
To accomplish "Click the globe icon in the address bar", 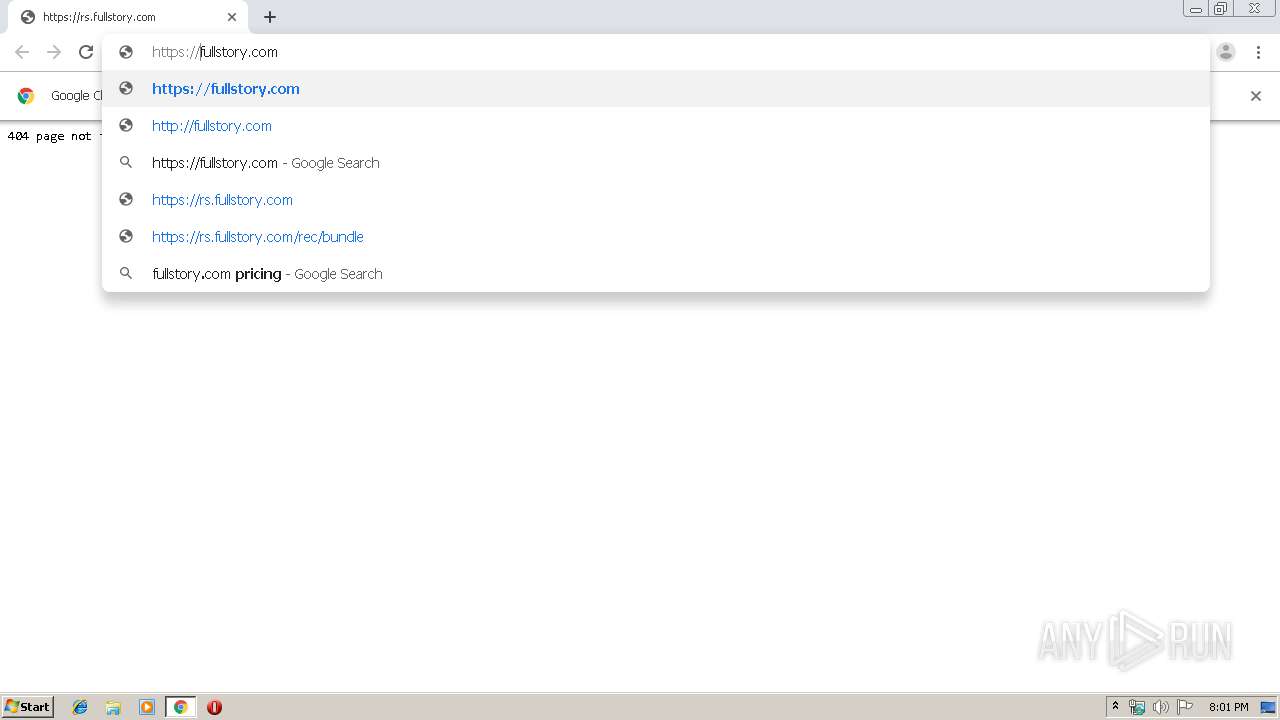I will coord(126,52).
